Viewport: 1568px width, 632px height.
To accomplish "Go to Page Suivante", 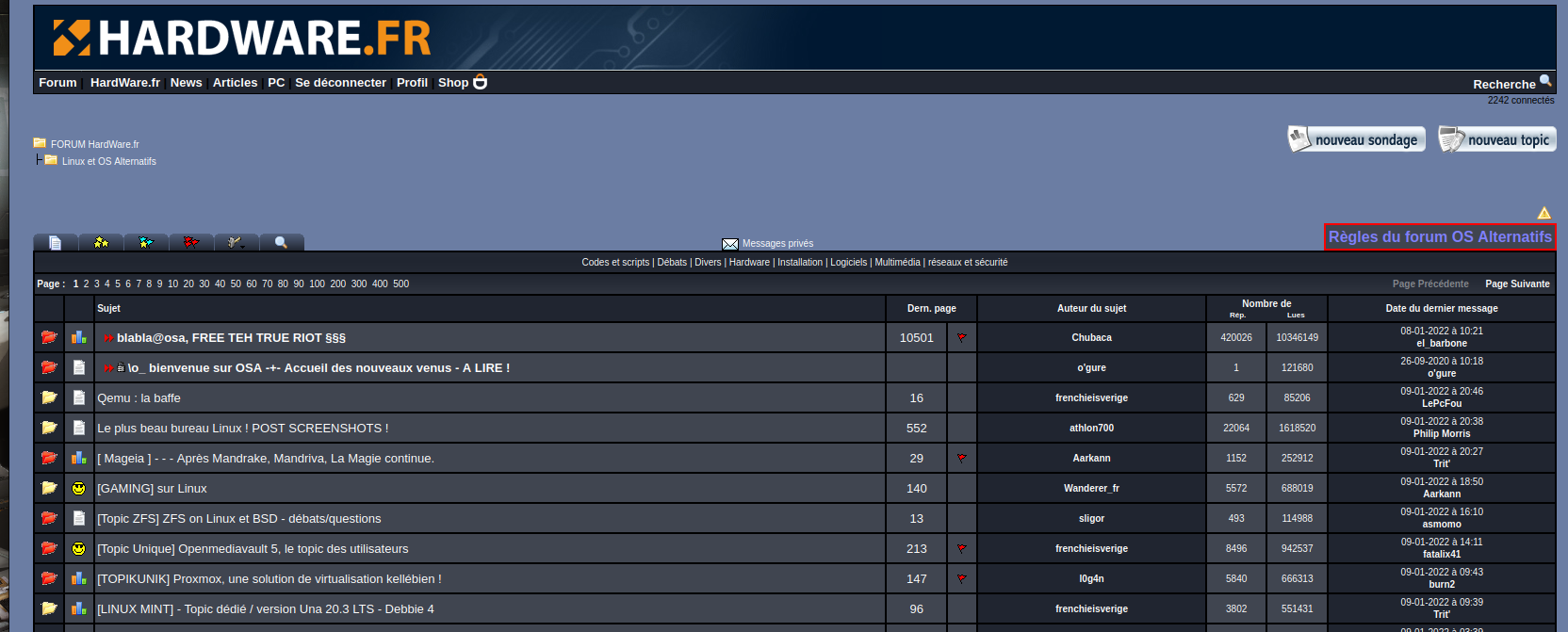I will (x=1517, y=284).
